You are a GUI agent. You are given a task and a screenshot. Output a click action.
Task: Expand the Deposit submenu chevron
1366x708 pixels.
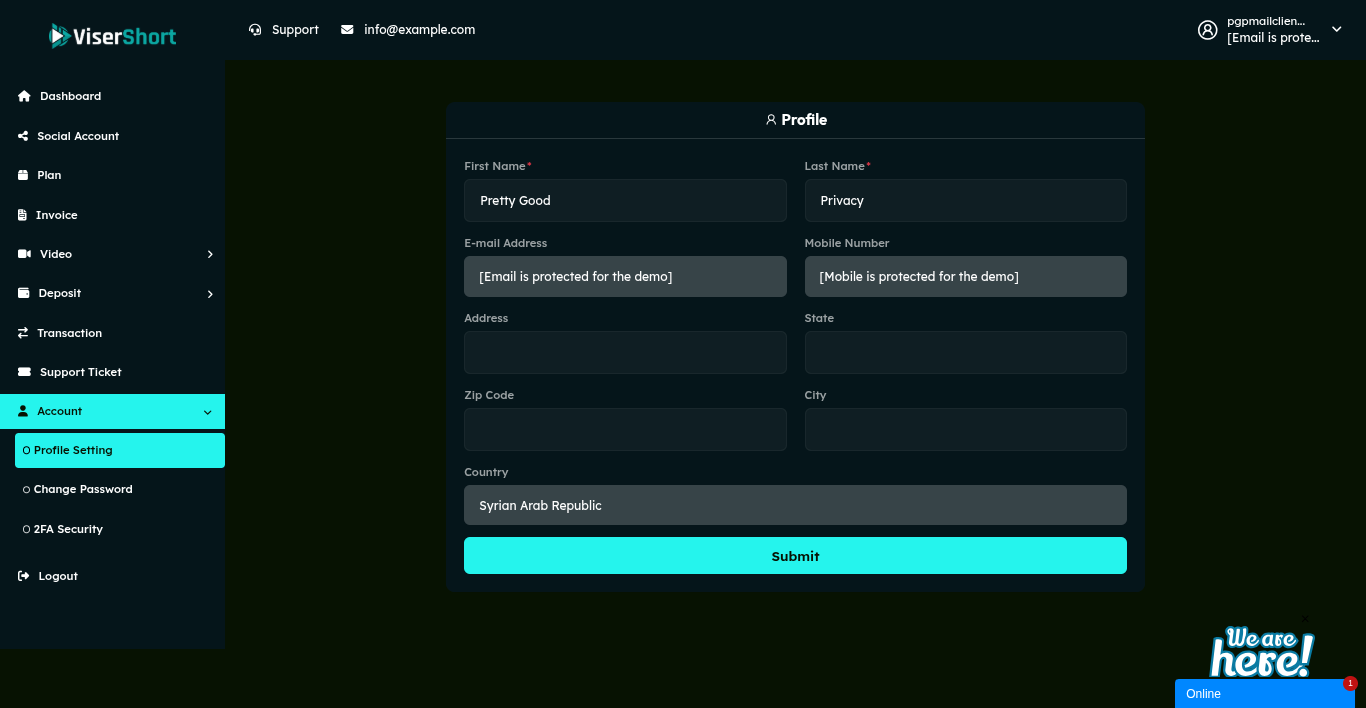(x=210, y=294)
